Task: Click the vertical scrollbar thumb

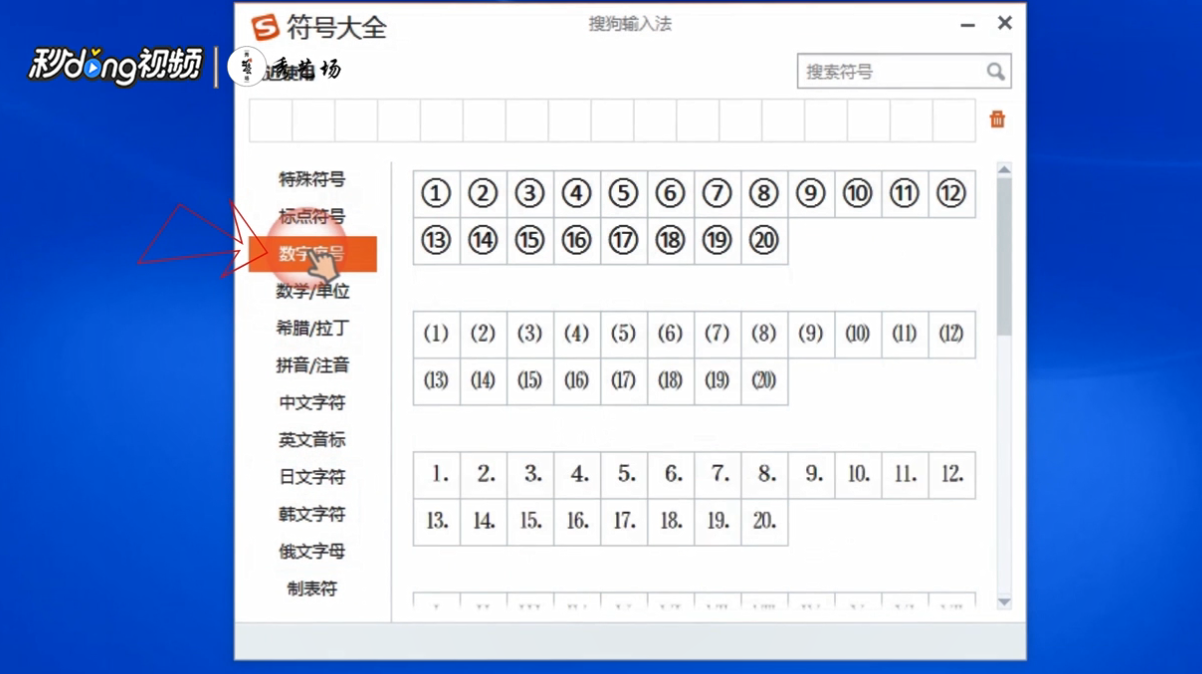Action: (x=1004, y=257)
